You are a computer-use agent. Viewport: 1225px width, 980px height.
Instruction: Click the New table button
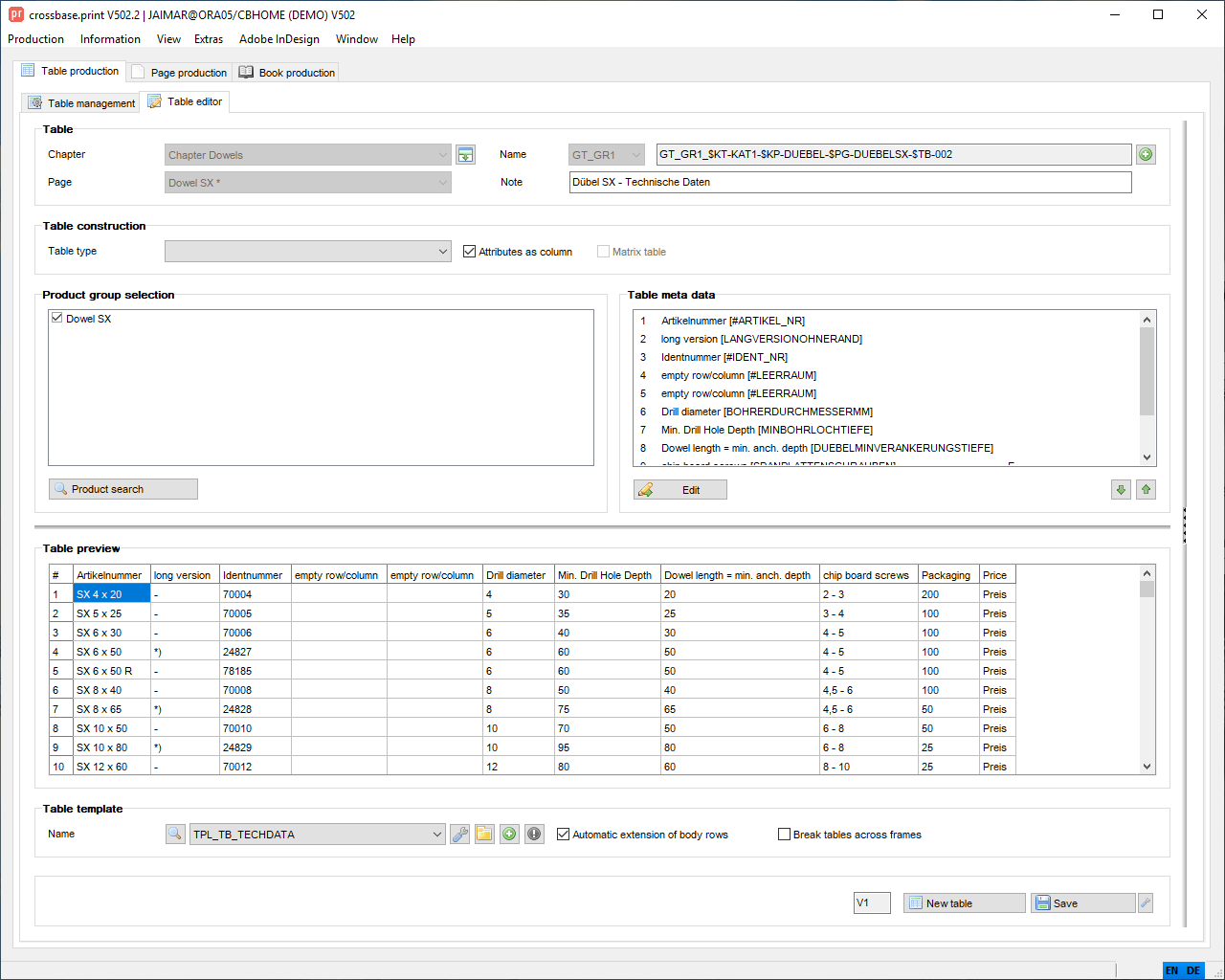[964, 902]
